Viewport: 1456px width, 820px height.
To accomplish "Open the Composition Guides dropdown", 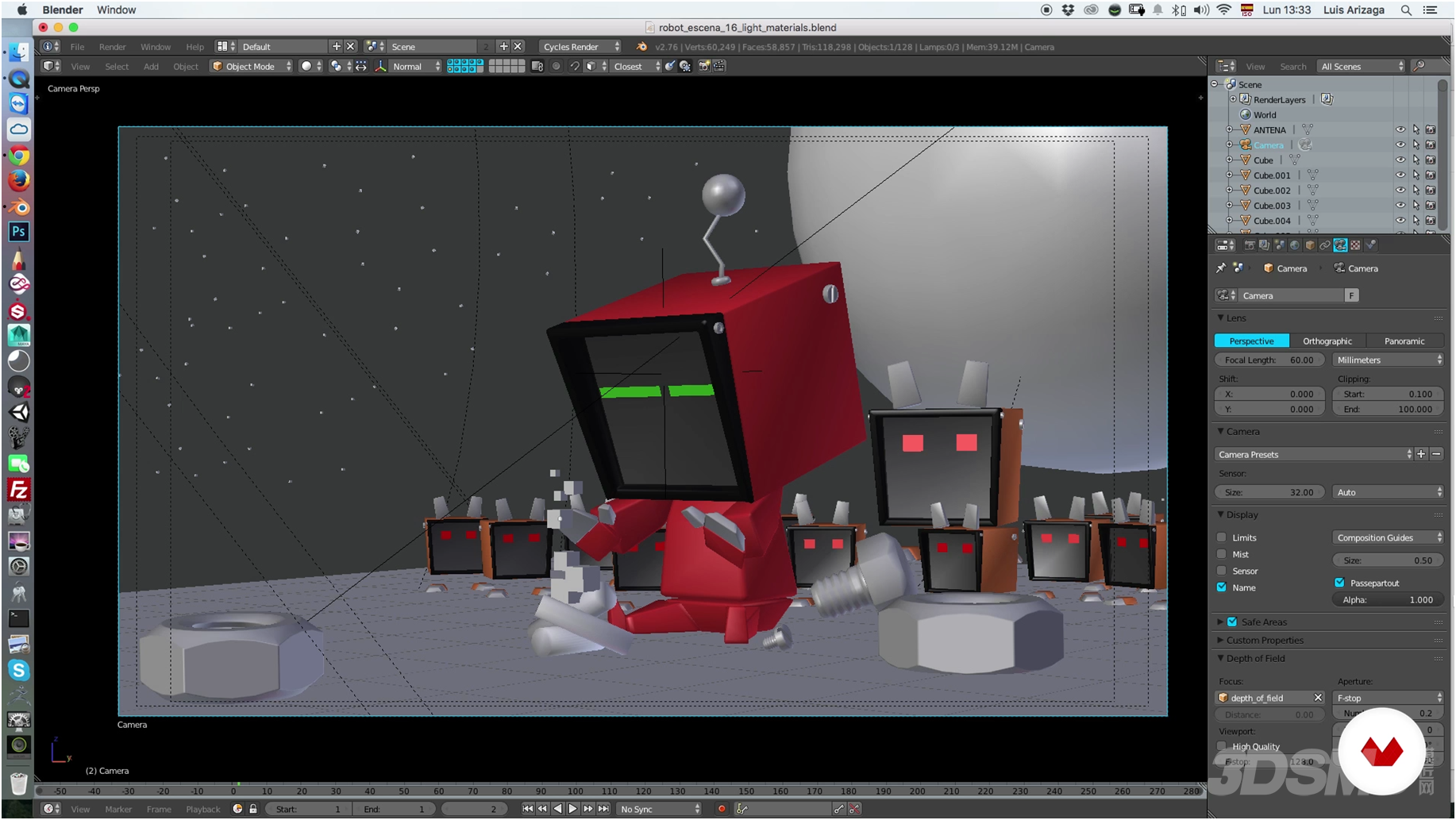I will point(1388,537).
